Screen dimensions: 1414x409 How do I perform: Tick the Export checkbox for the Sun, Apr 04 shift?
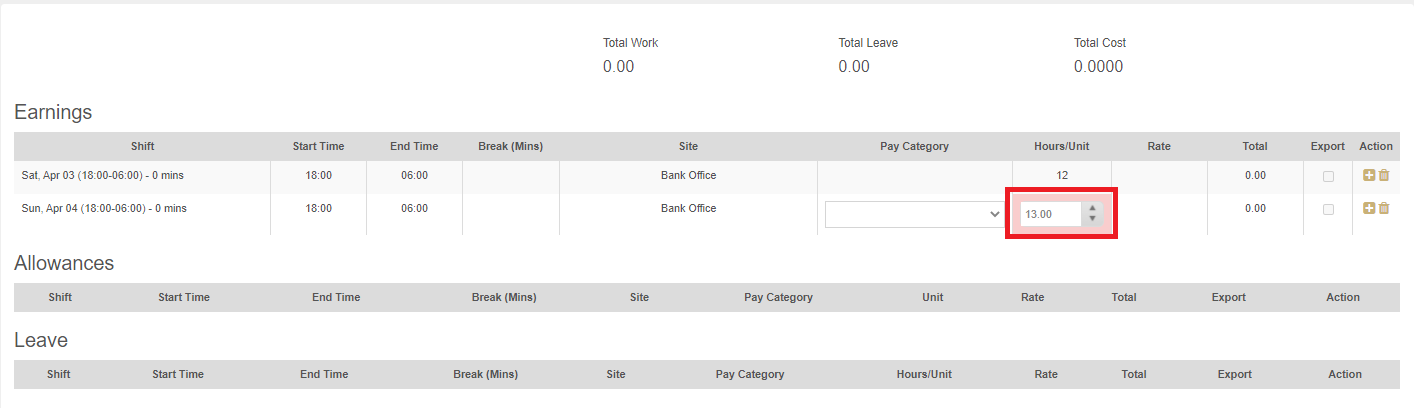(x=1328, y=209)
